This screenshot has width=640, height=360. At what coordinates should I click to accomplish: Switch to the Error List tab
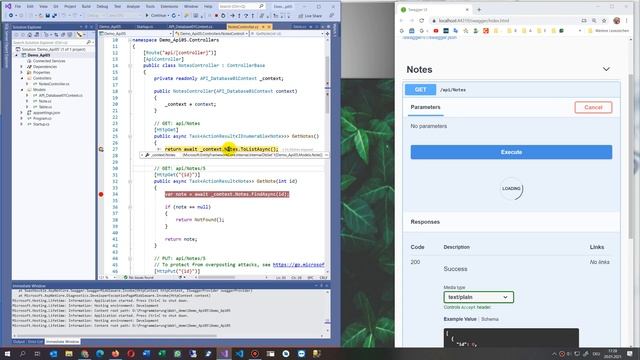click(35, 342)
